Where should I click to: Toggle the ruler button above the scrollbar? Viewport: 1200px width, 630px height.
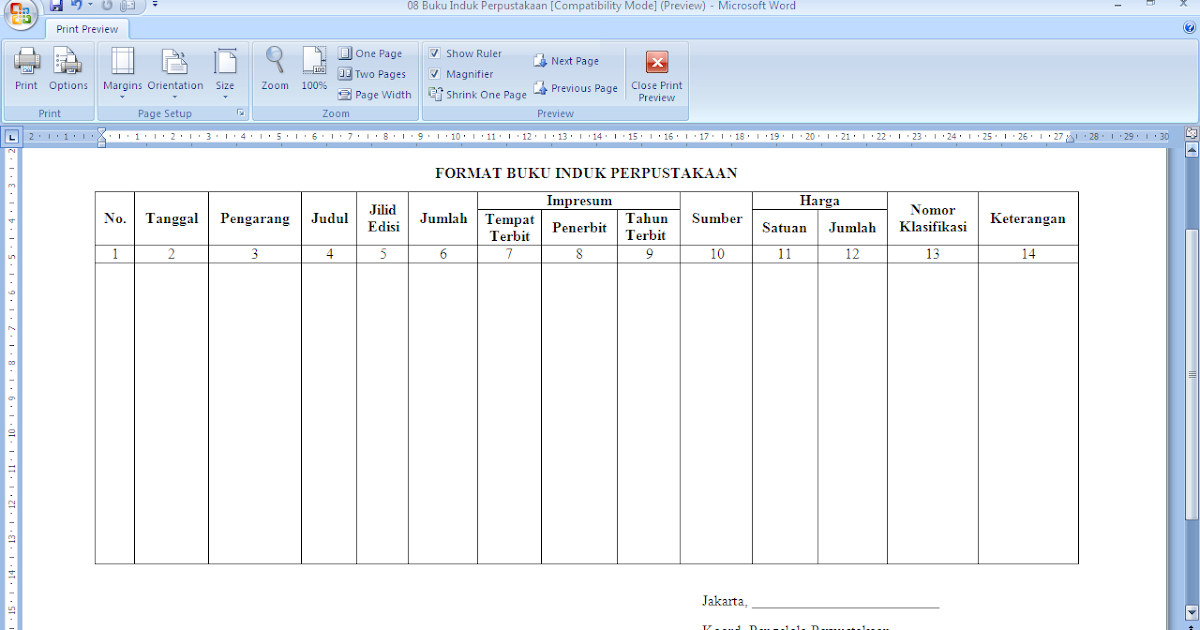pyautogui.click(x=1191, y=133)
